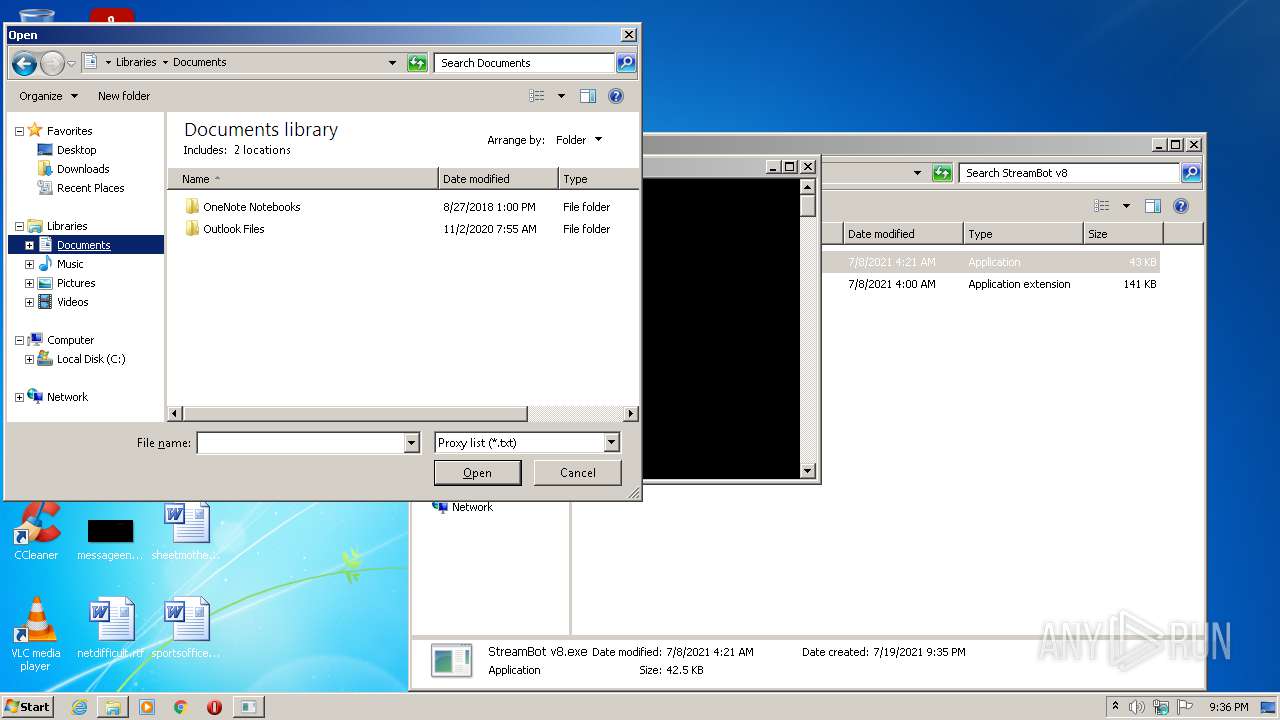
Task: Expand the Network tree node
Action: point(19,397)
